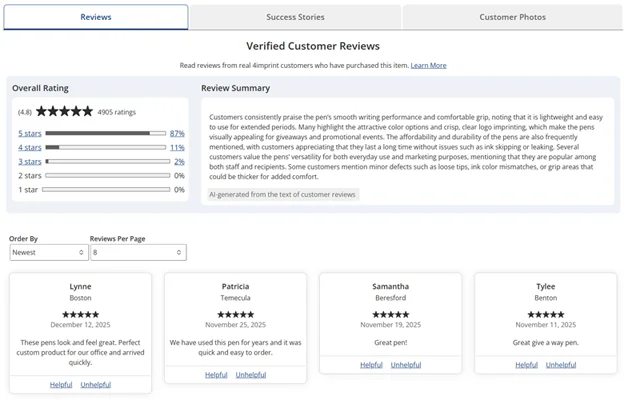The image size is (626, 400).
Task: Click the date December 12, 2025
Action: 80,325
